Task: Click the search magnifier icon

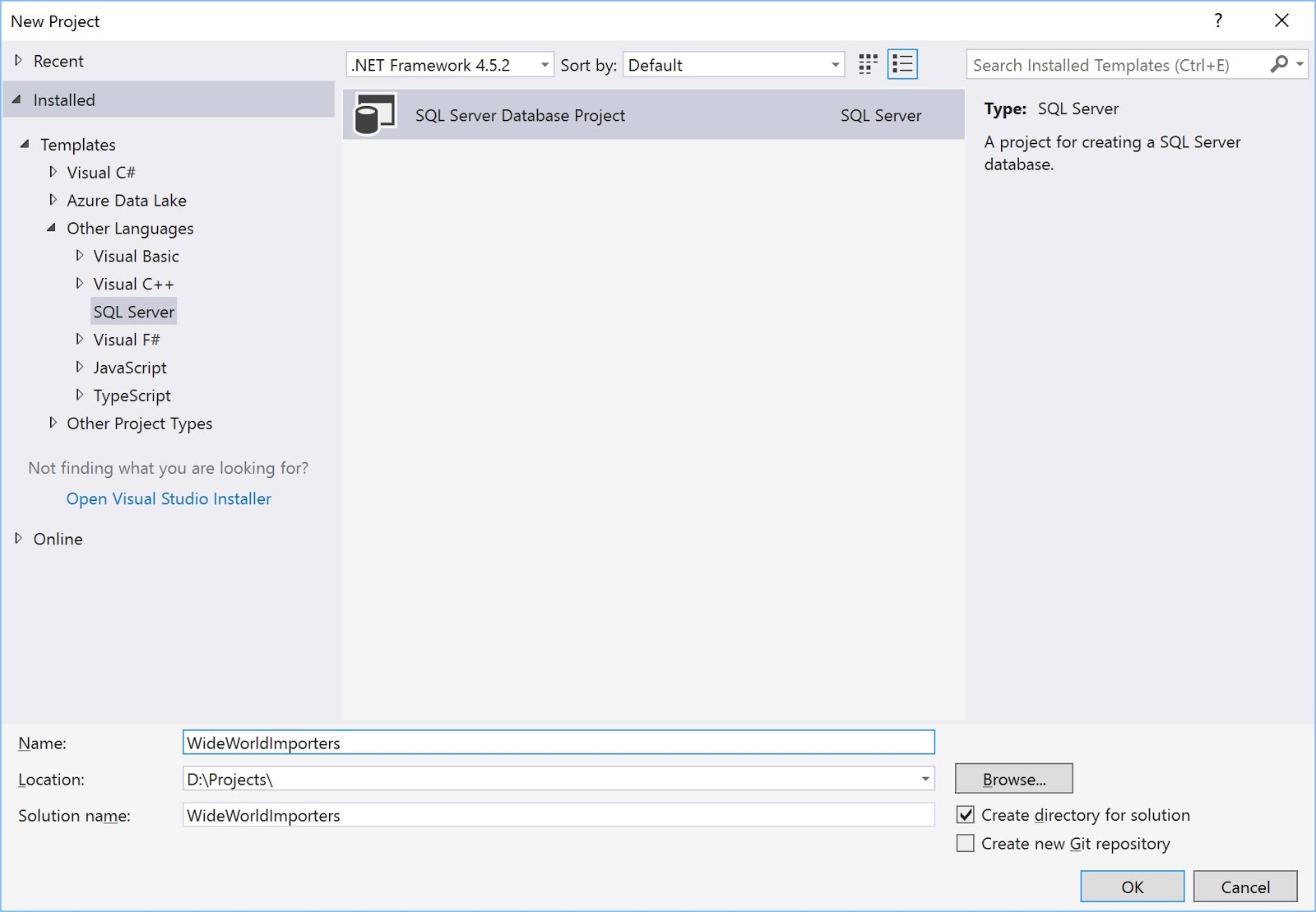Action: (1279, 64)
